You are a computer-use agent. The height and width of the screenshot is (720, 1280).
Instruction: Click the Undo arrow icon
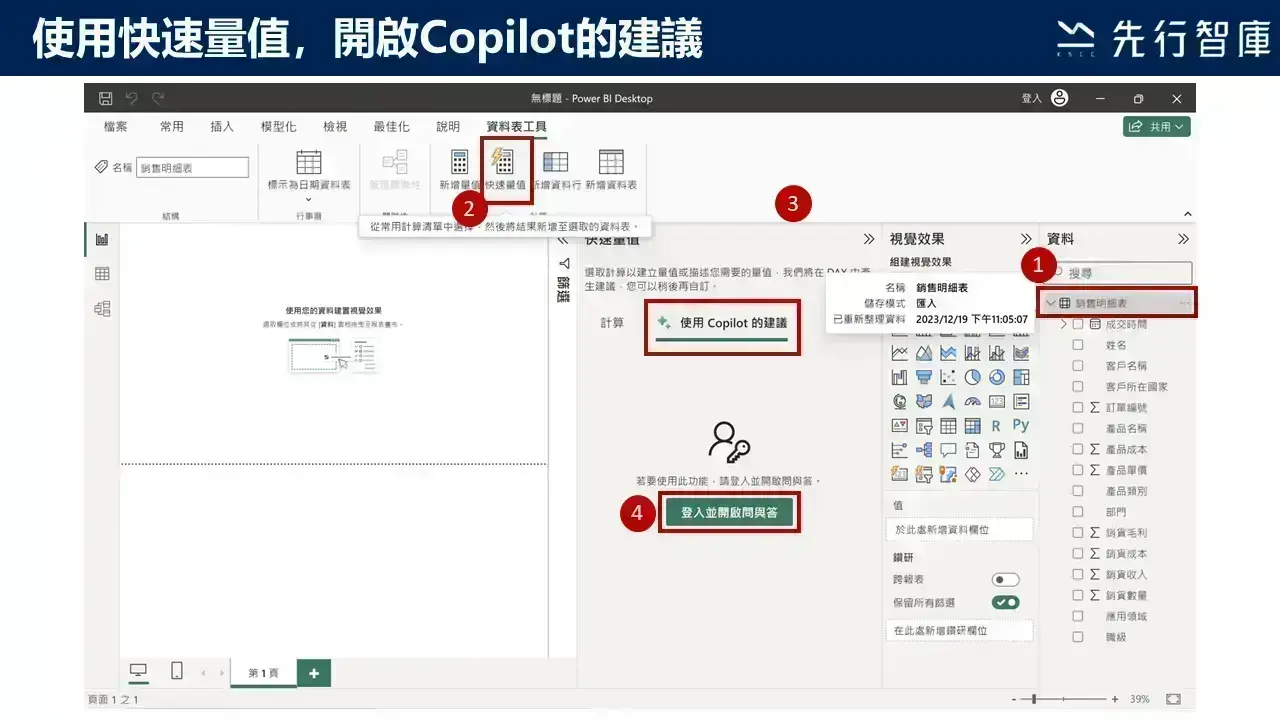[132, 98]
